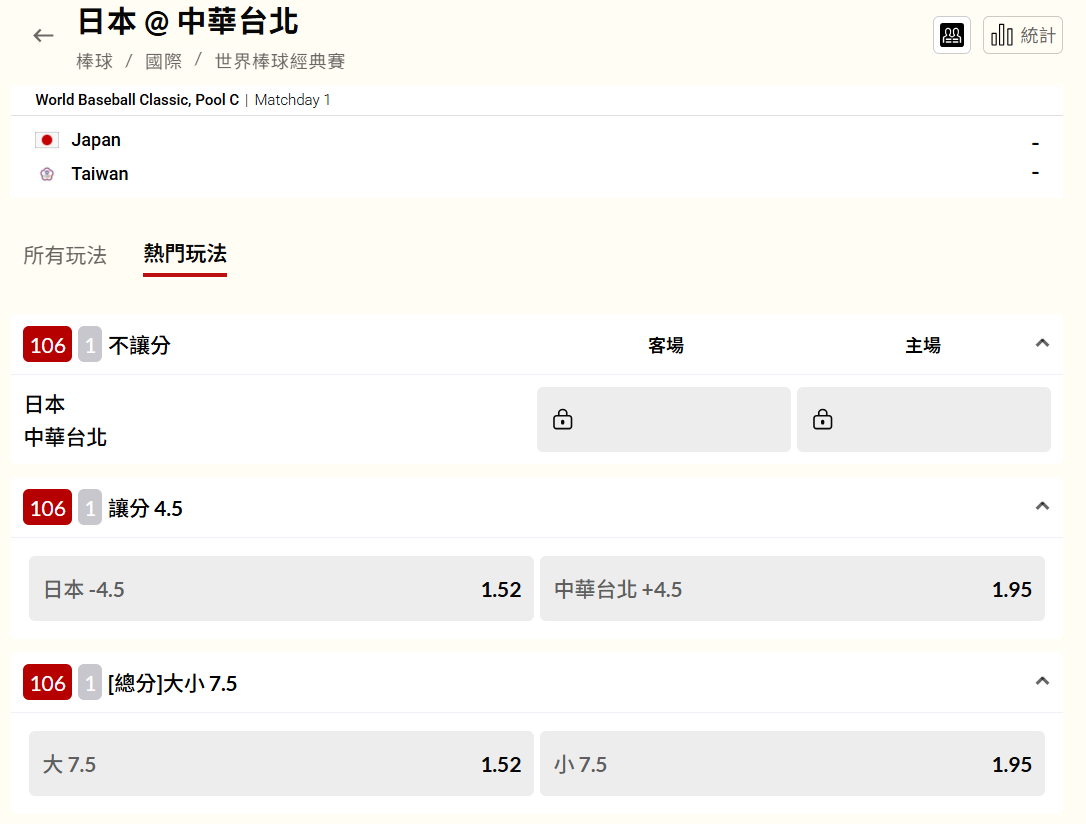Pick 小 7.5 under at 1.95
The height and width of the screenshot is (824, 1086).
pyautogui.click(x=792, y=764)
